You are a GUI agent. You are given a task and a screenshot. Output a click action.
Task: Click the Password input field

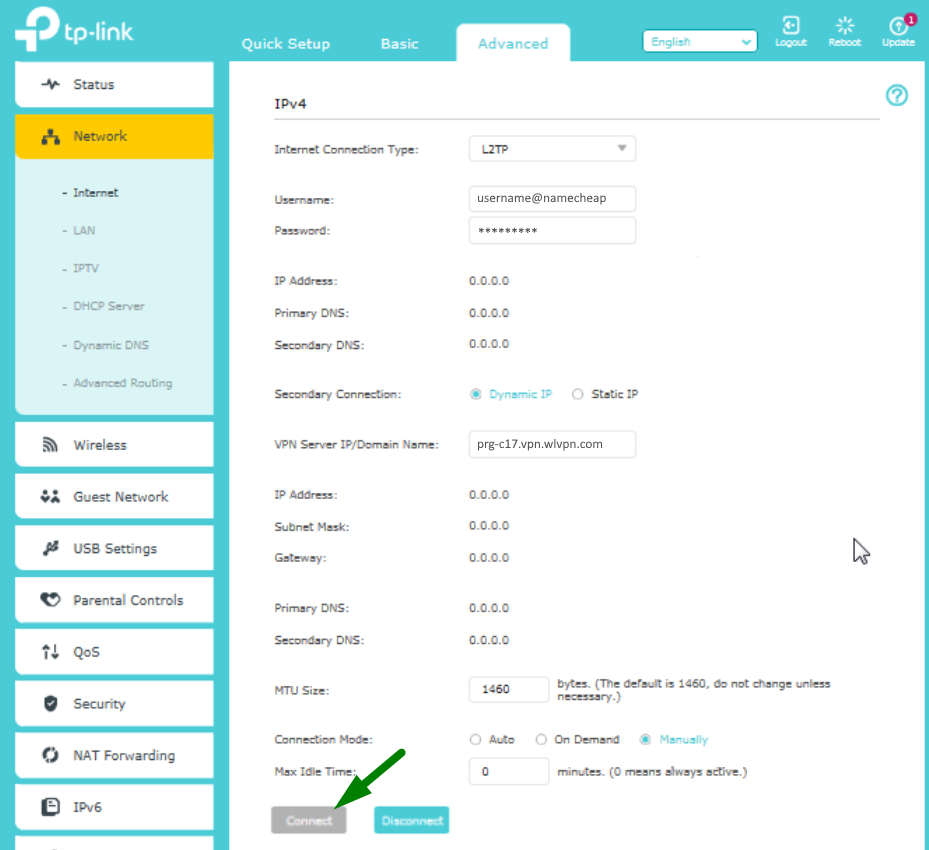[x=552, y=230]
